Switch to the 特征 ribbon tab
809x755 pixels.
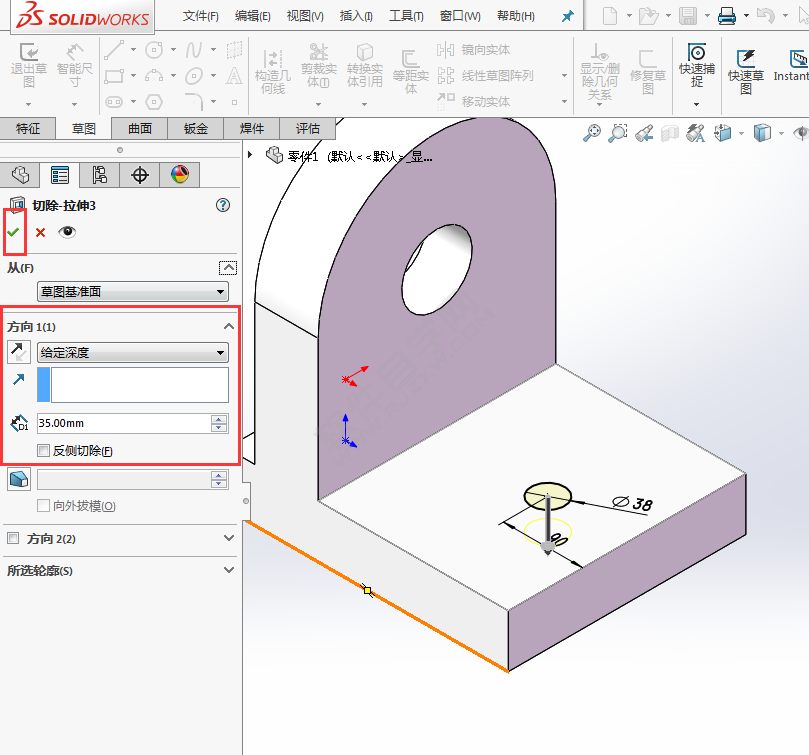28,128
